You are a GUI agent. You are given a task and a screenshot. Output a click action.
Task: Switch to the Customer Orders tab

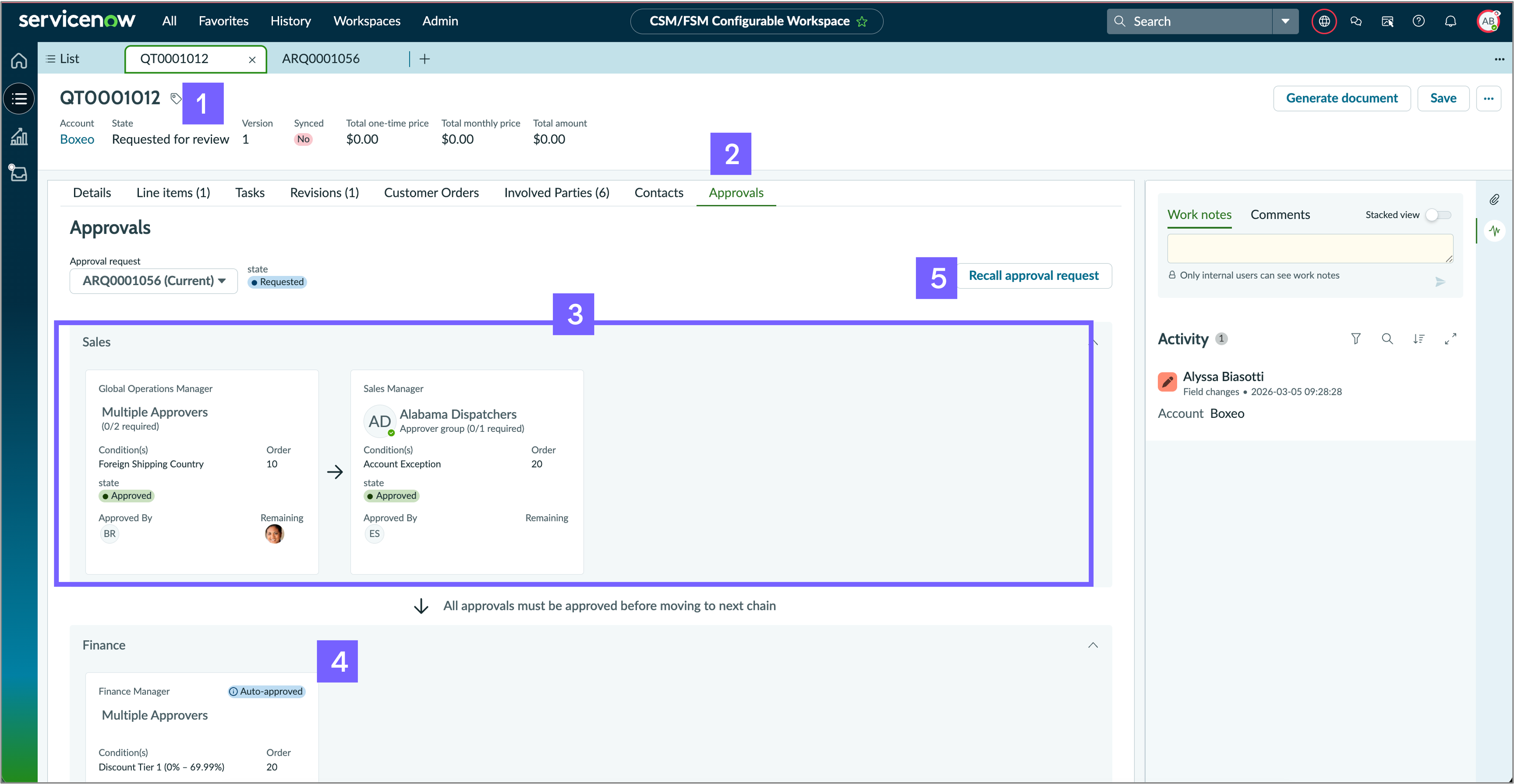click(x=431, y=193)
